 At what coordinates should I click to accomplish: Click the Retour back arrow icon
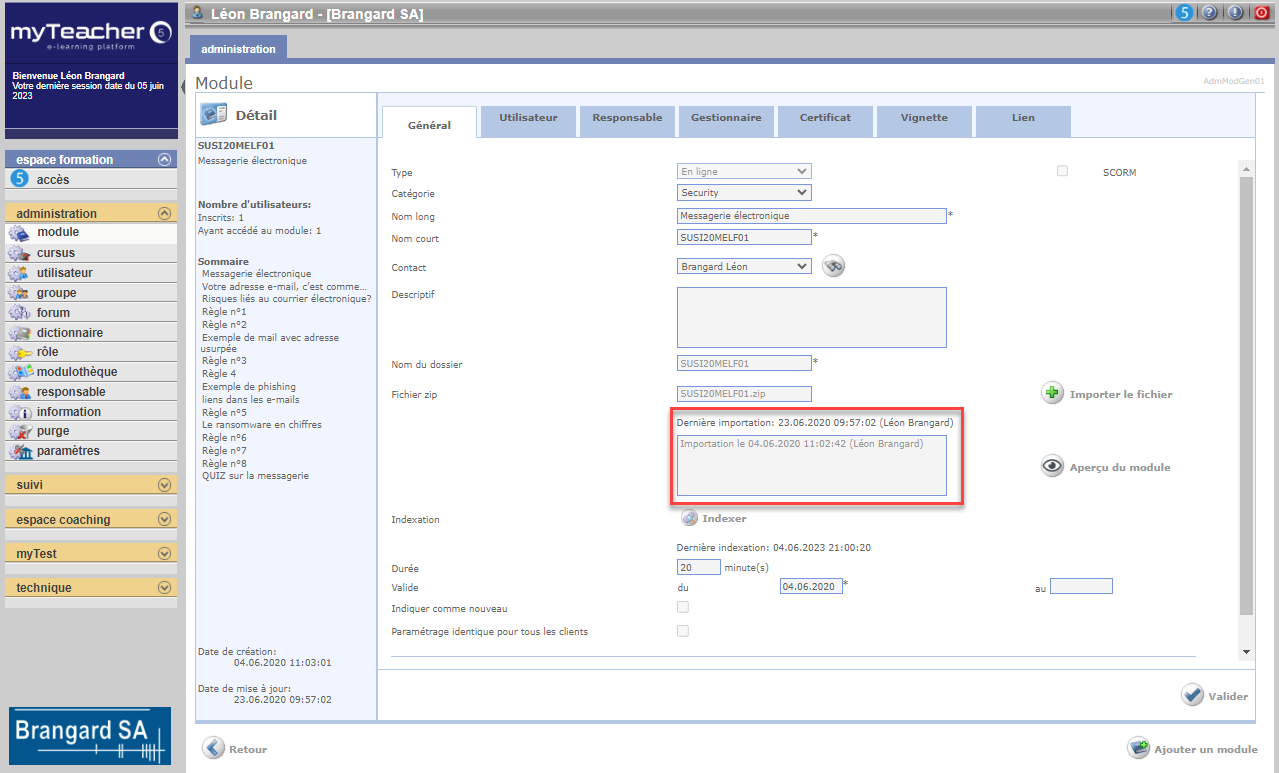(x=213, y=748)
